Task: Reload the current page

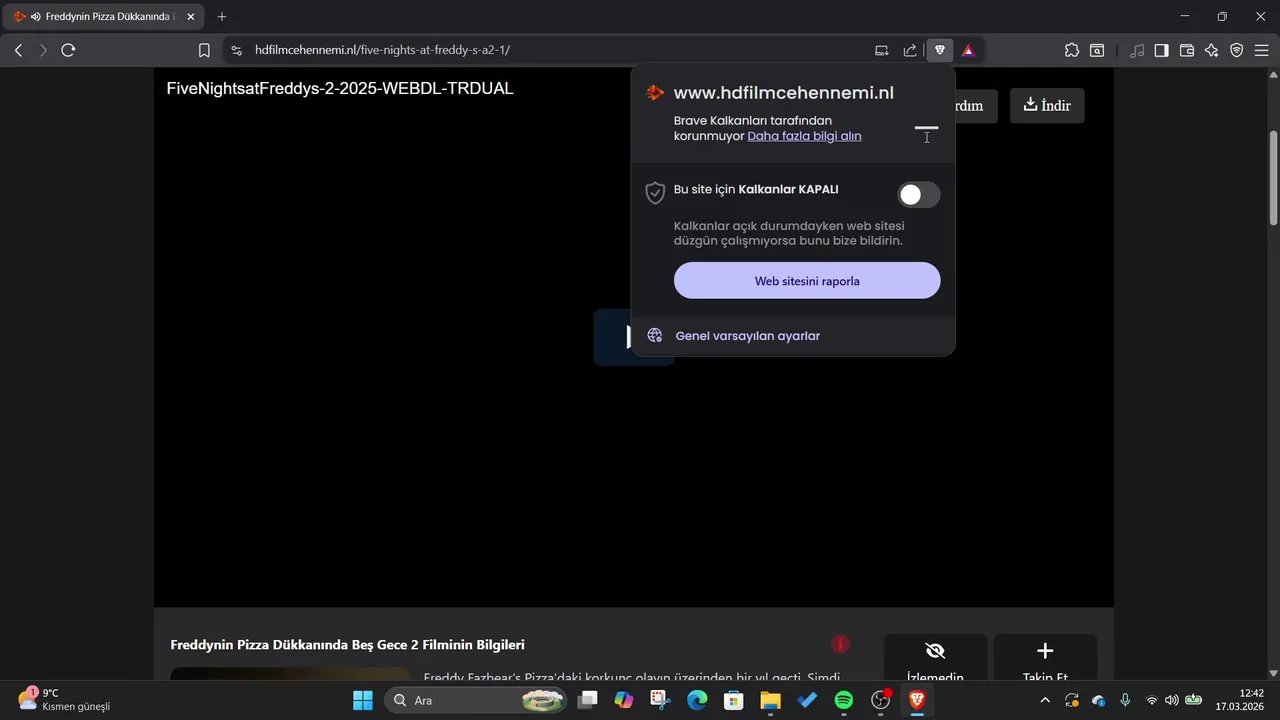Action: click(68, 50)
